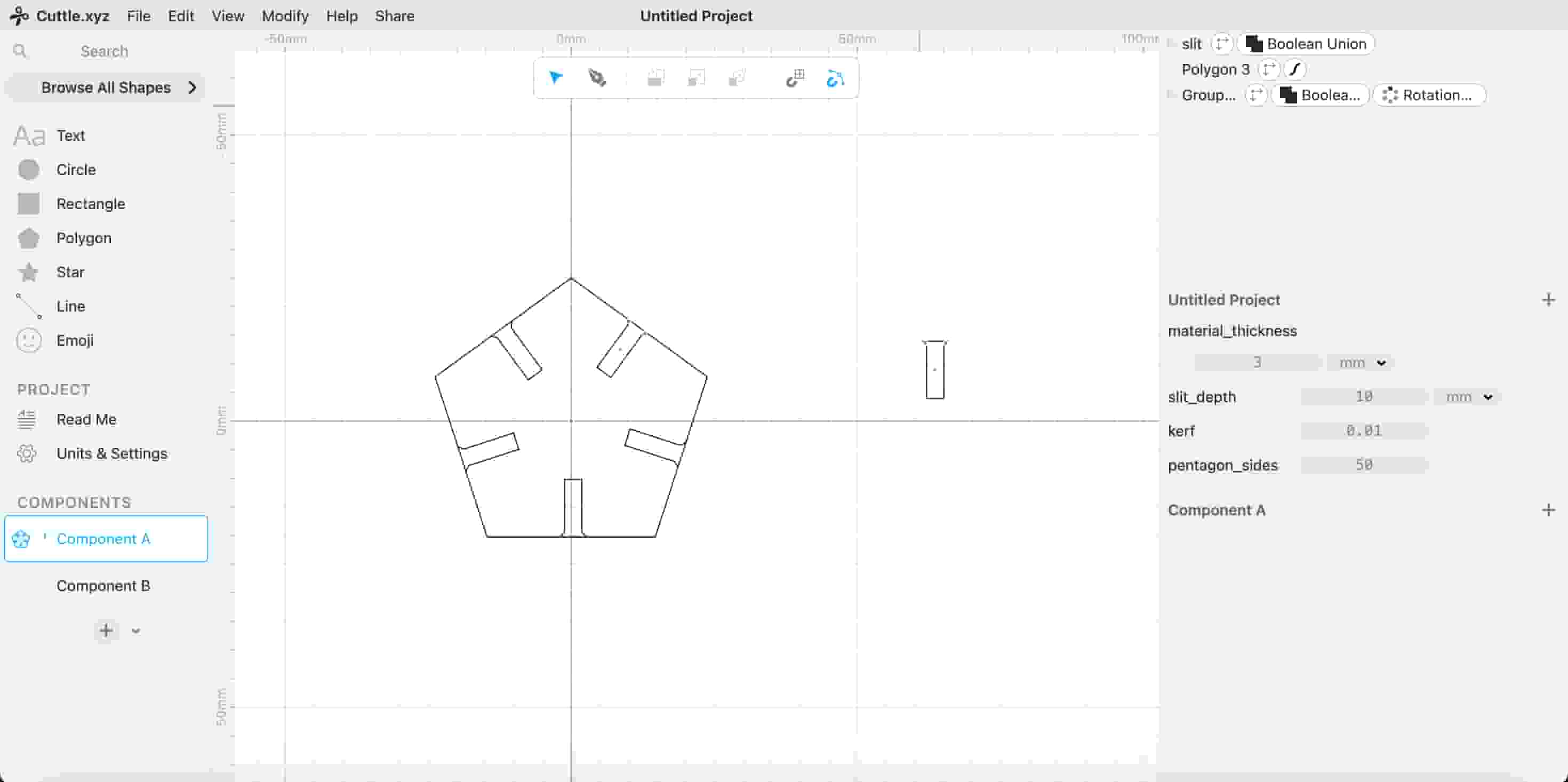
Task: Open the material_thickness mm unit dropdown
Action: (x=1361, y=363)
